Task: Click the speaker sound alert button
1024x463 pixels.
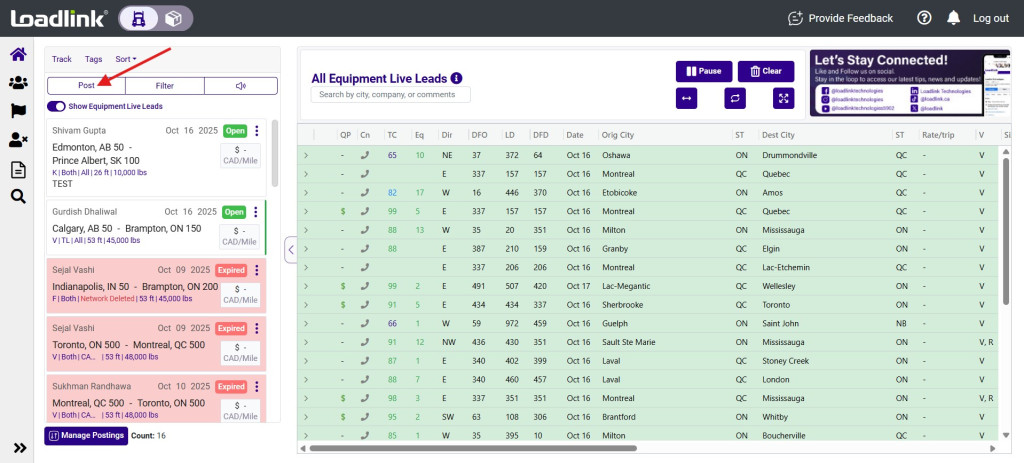Action: click(x=241, y=86)
